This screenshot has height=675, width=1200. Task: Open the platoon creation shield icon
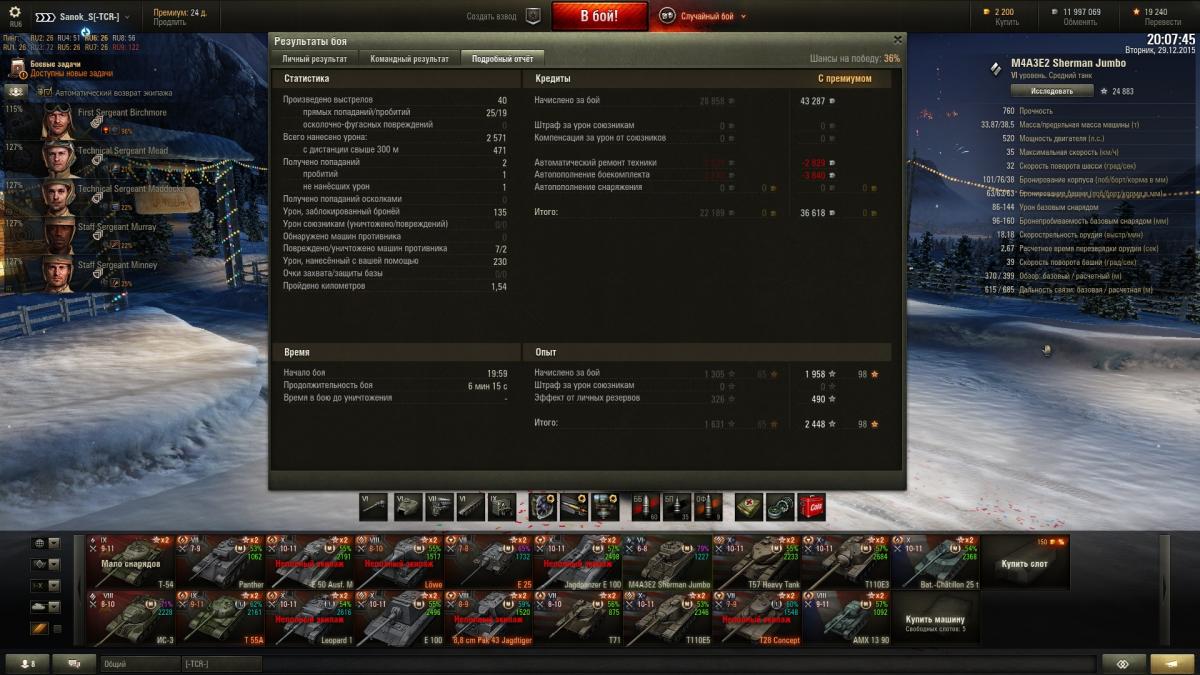(x=533, y=16)
